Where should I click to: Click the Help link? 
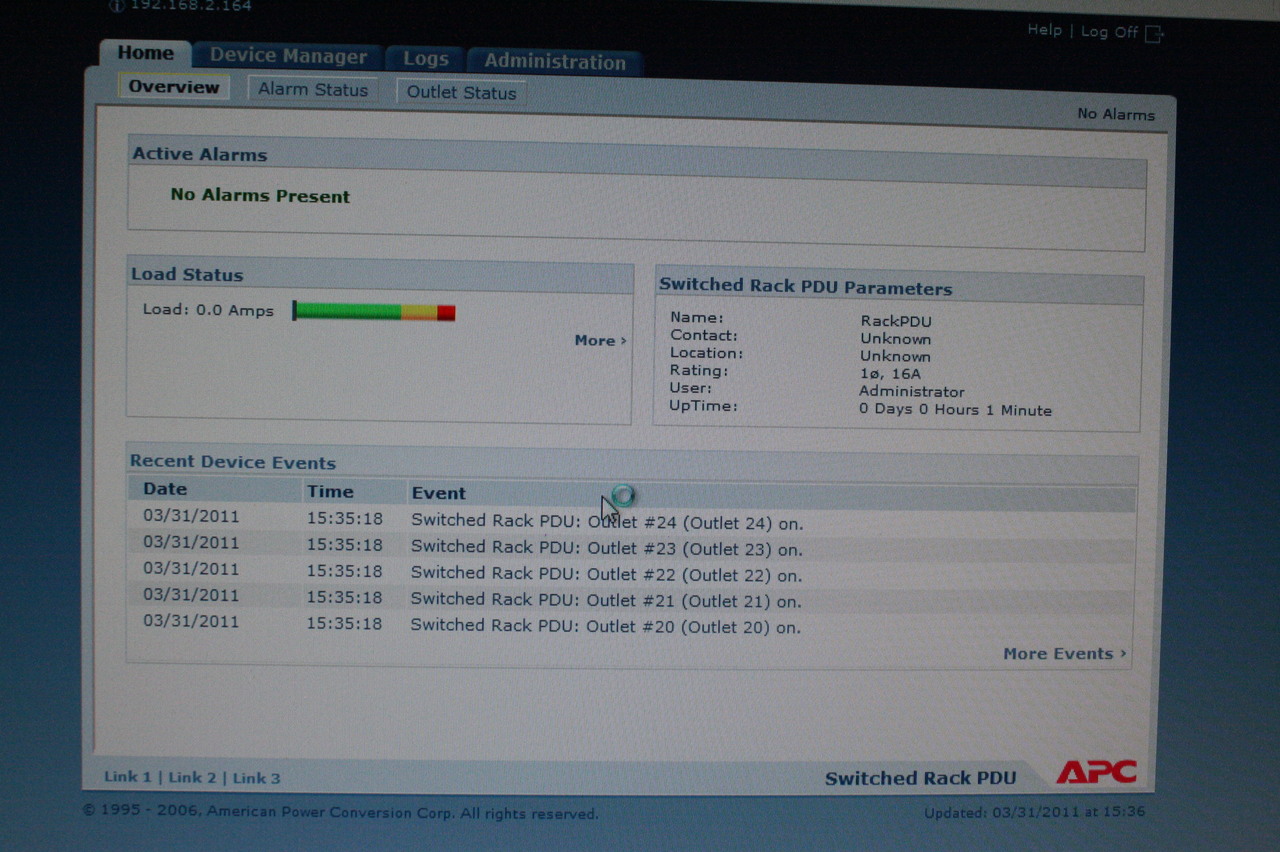point(1044,30)
